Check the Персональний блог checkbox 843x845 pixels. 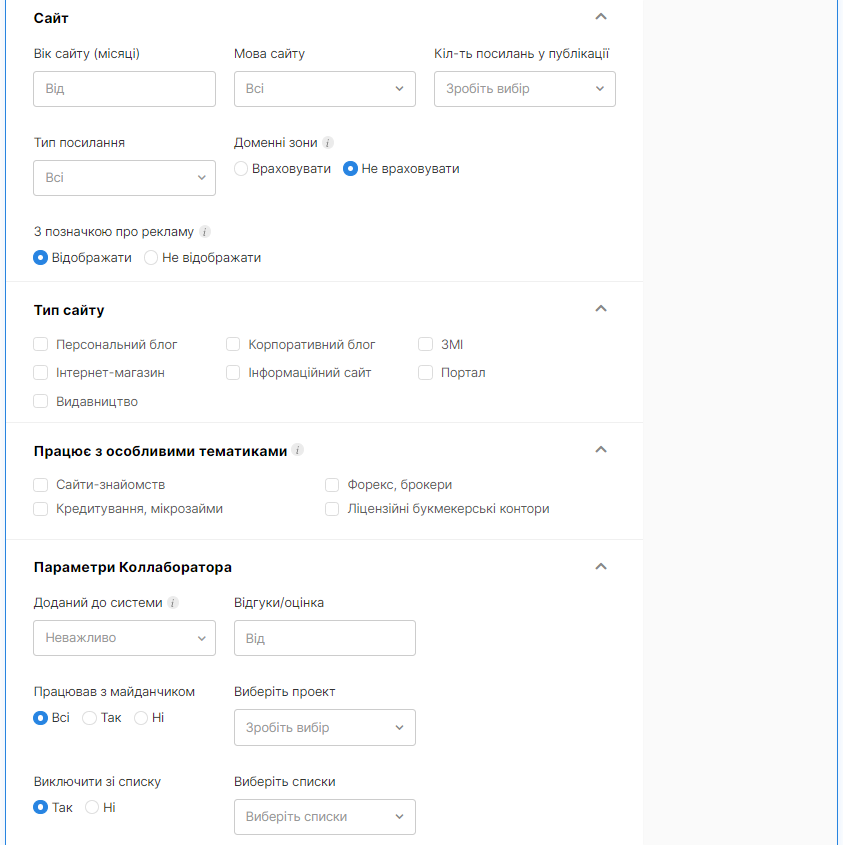click(x=40, y=344)
